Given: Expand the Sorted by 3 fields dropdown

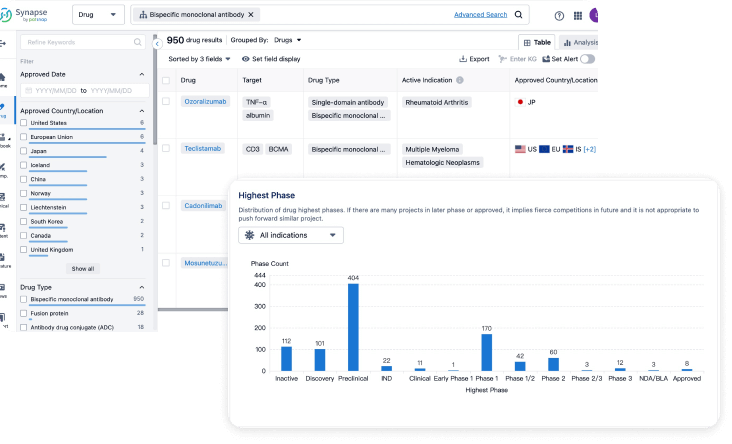Looking at the screenshot, I should tap(200, 59).
